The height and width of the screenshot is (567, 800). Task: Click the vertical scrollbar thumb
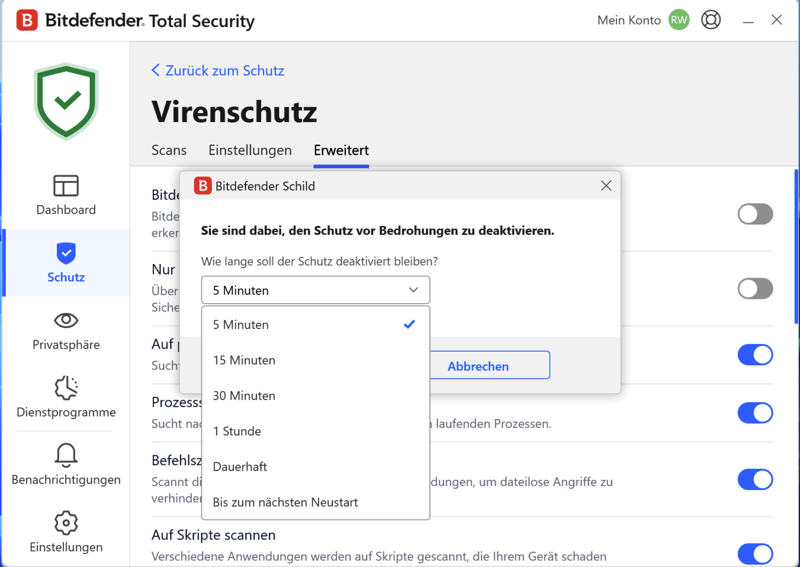tap(796, 246)
